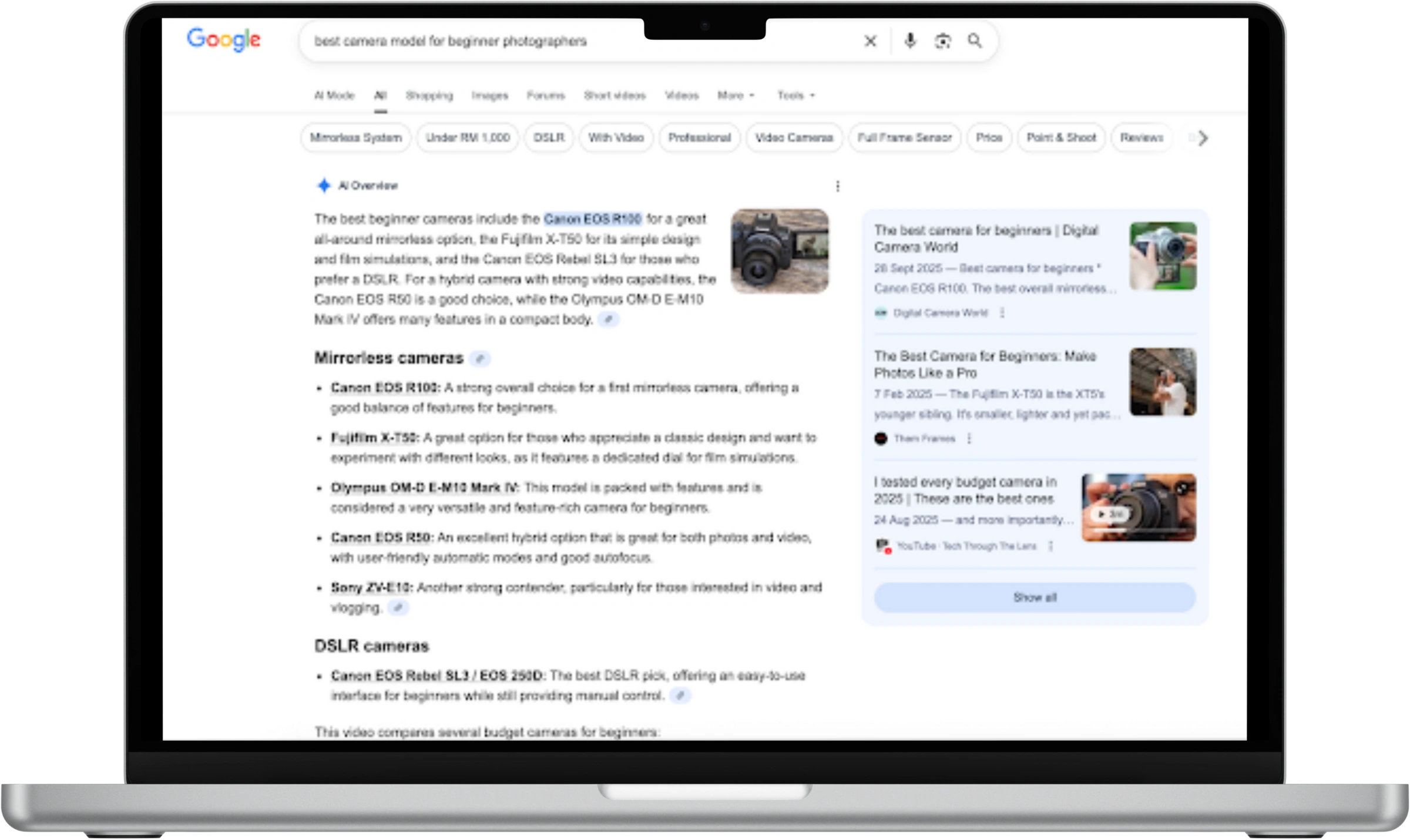Start voice search with microphone icon

[909, 41]
